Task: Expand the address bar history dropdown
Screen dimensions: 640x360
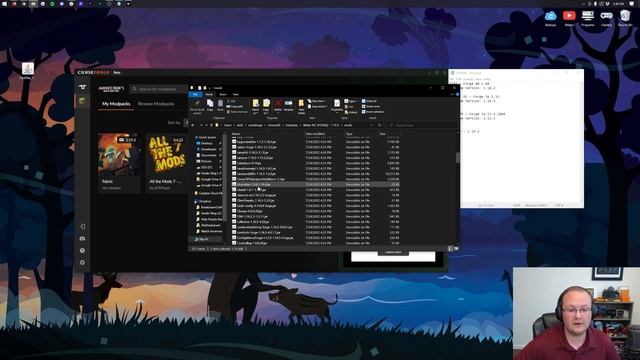Action: [x=371, y=125]
